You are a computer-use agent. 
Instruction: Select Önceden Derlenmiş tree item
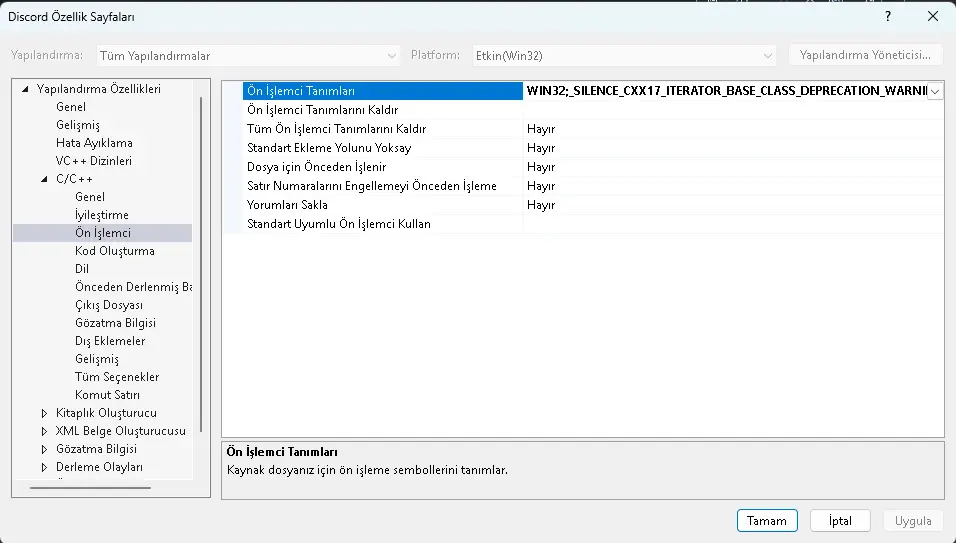(134, 286)
